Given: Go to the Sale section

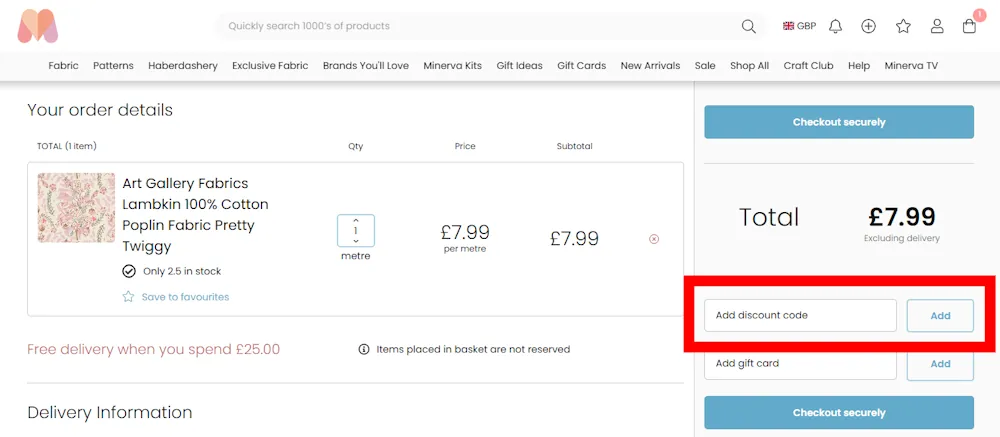Looking at the screenshot, I should [705, 66].
